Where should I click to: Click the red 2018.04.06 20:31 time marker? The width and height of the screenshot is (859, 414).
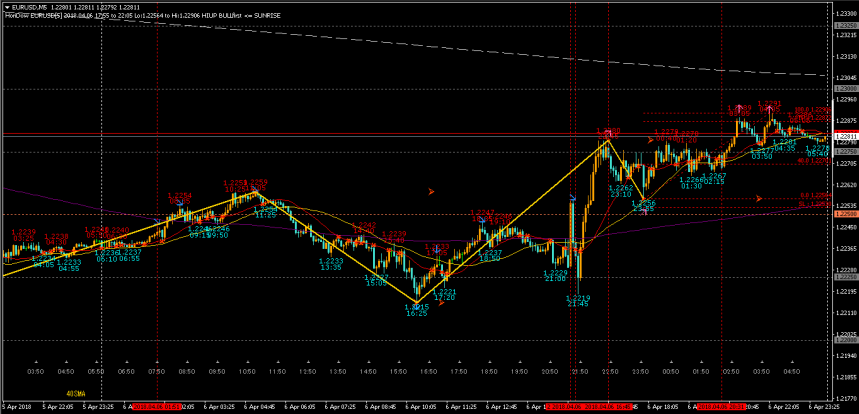722,407
